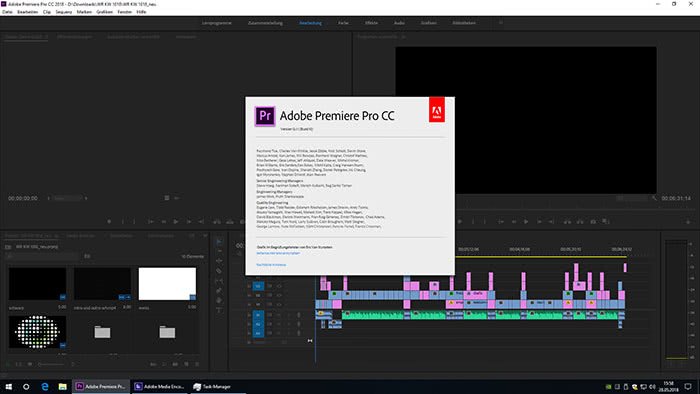The image size is (700, 394).
Task: Select the Hand tool
Action: pos(219,300)
